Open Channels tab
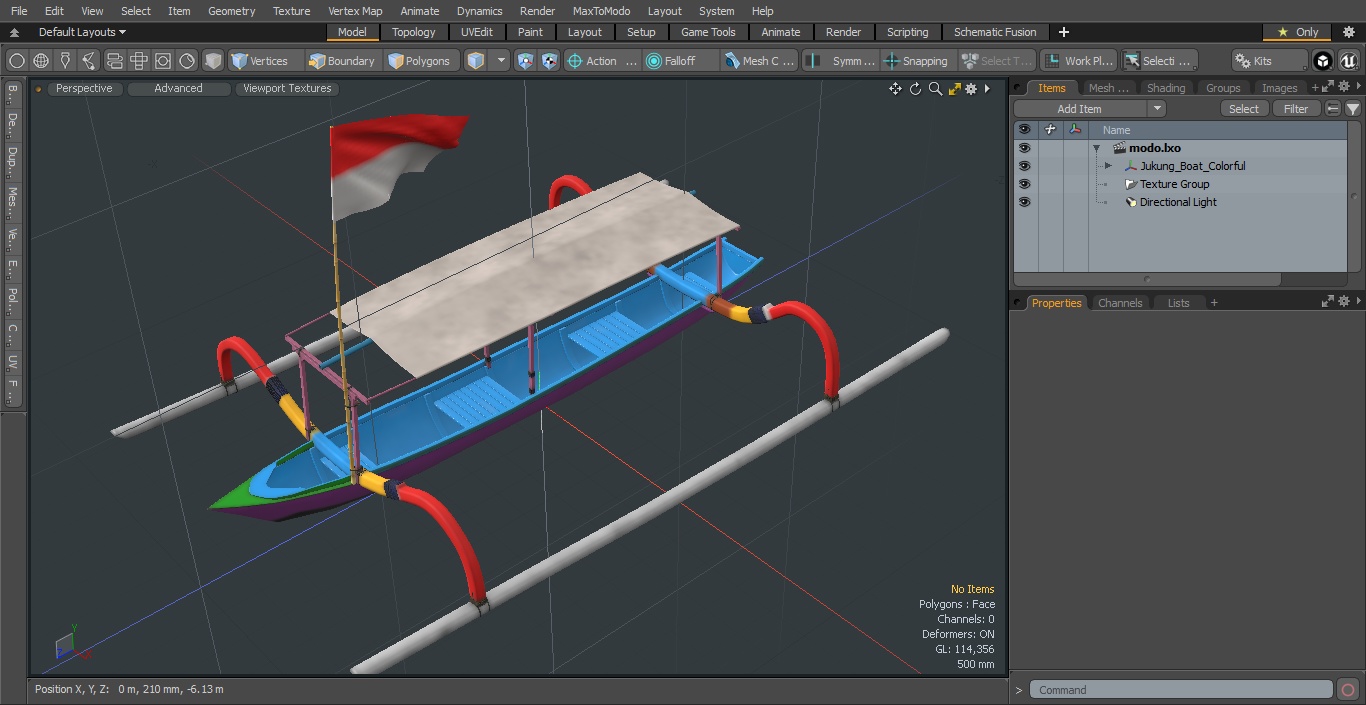Image resolution: width=1366 pixels, height=705 pixels. point(1120,303)
